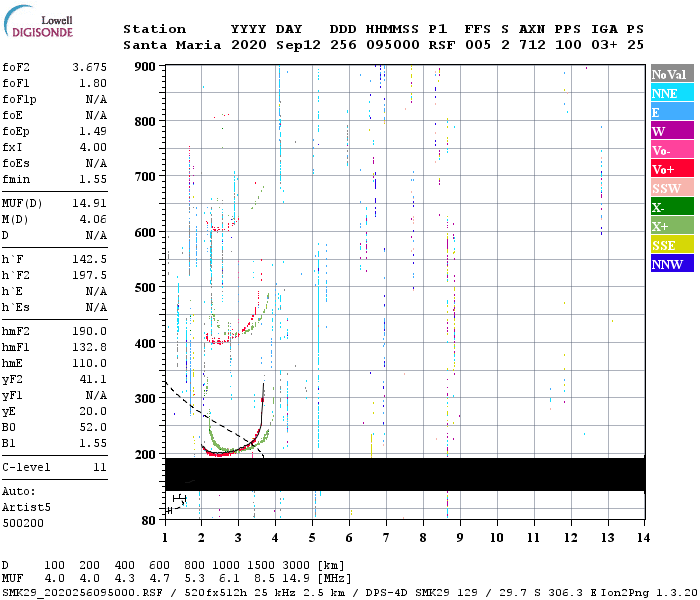Click the fxI value 4.00
The image size is (700, 600).
[x=93, y=147]
